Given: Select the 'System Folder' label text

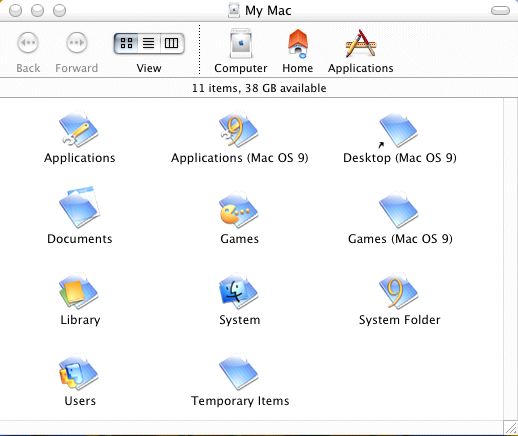Looking at the screenshot, I should click(x=399, y=320).
